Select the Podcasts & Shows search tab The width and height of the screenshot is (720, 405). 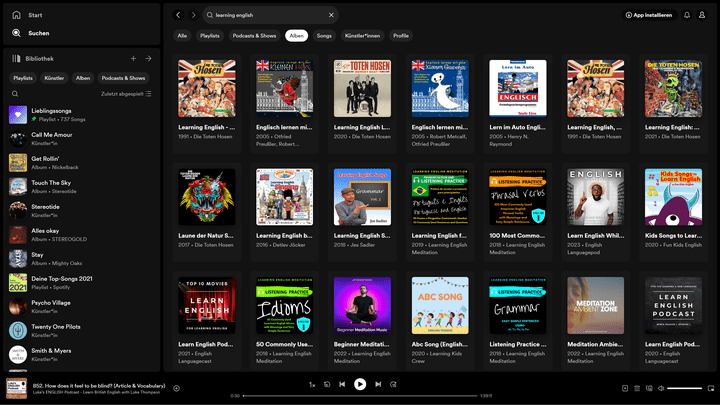click(254, 36)
